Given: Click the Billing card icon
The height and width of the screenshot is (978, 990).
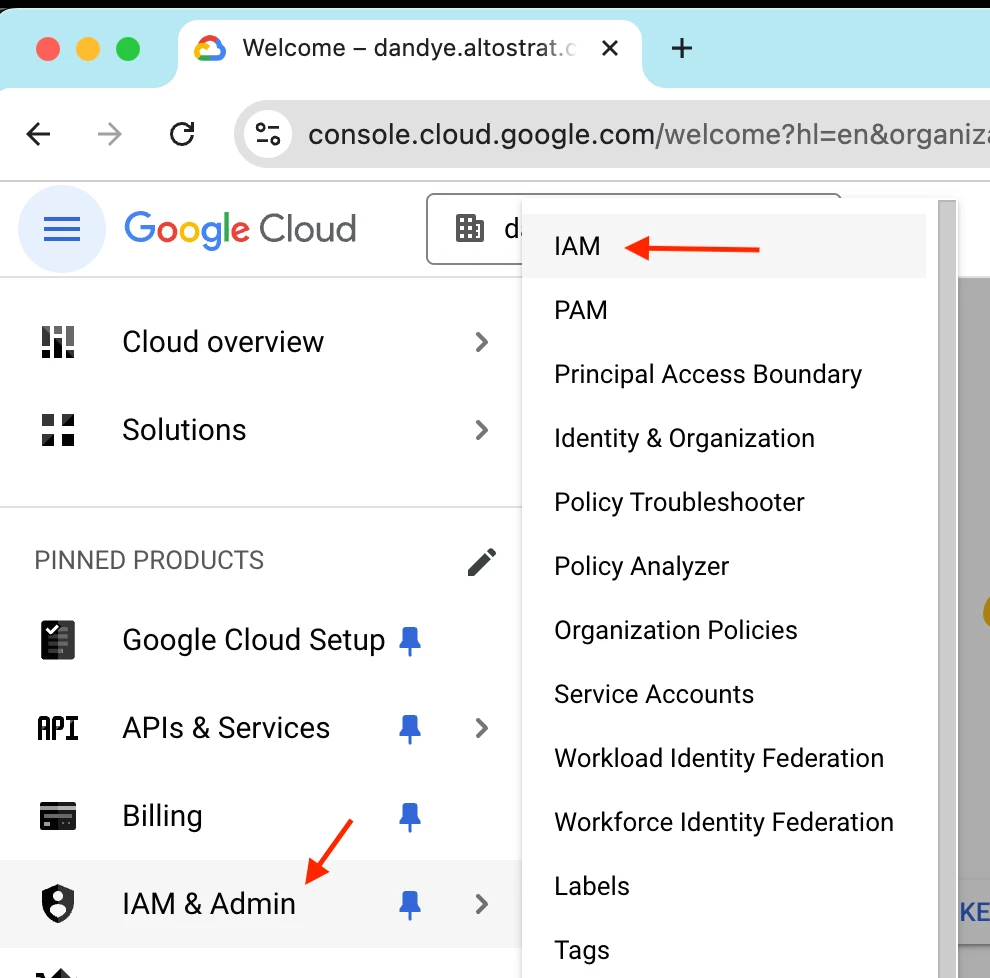Looking at the screenshot, I should [x=58, y=816].
